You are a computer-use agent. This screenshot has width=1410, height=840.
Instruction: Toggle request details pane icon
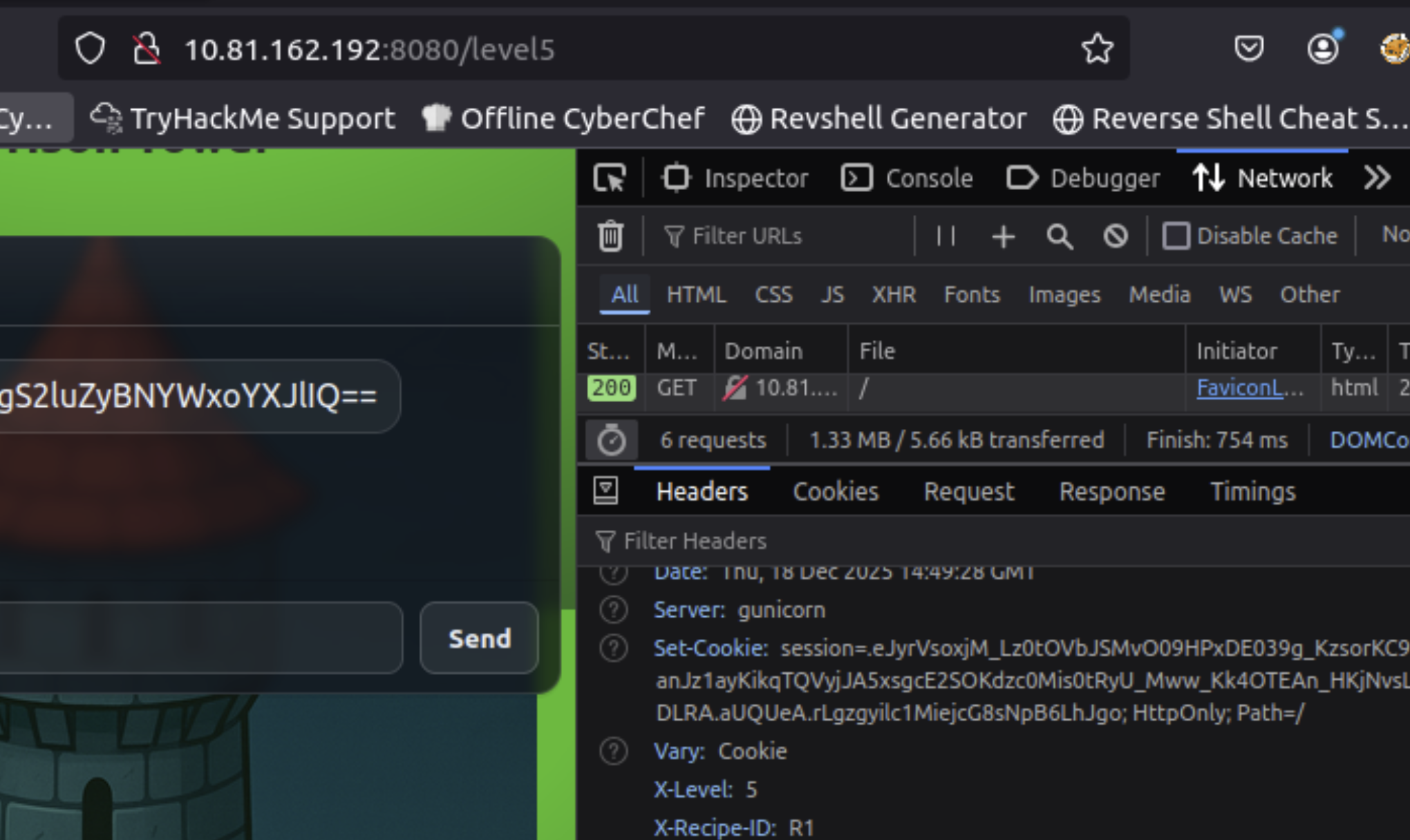(x=605, y=491)
